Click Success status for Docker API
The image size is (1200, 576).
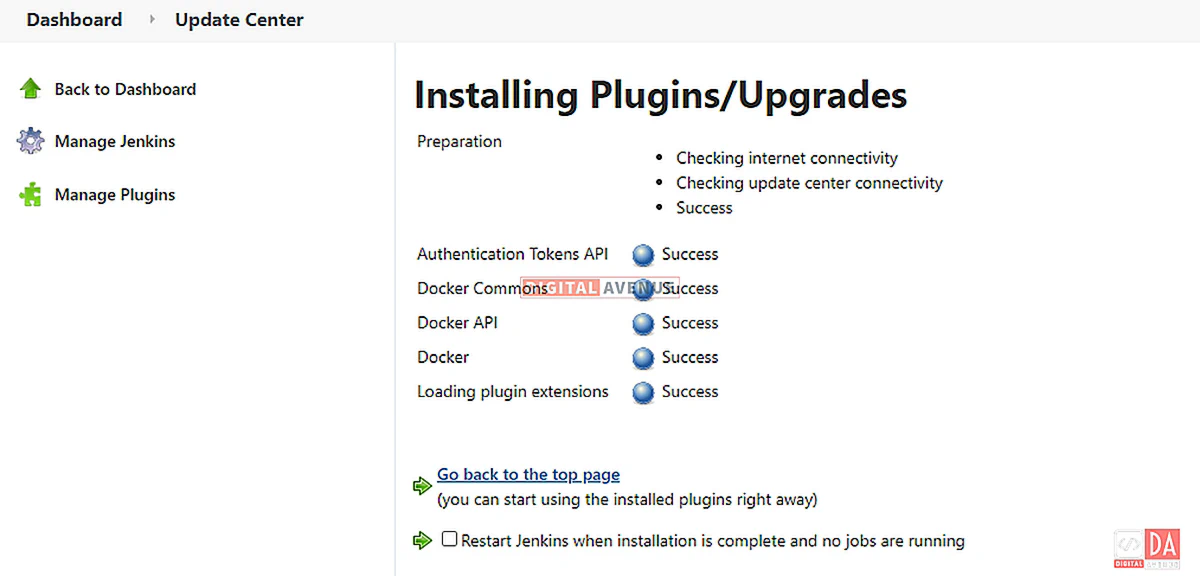click(690, 323)
